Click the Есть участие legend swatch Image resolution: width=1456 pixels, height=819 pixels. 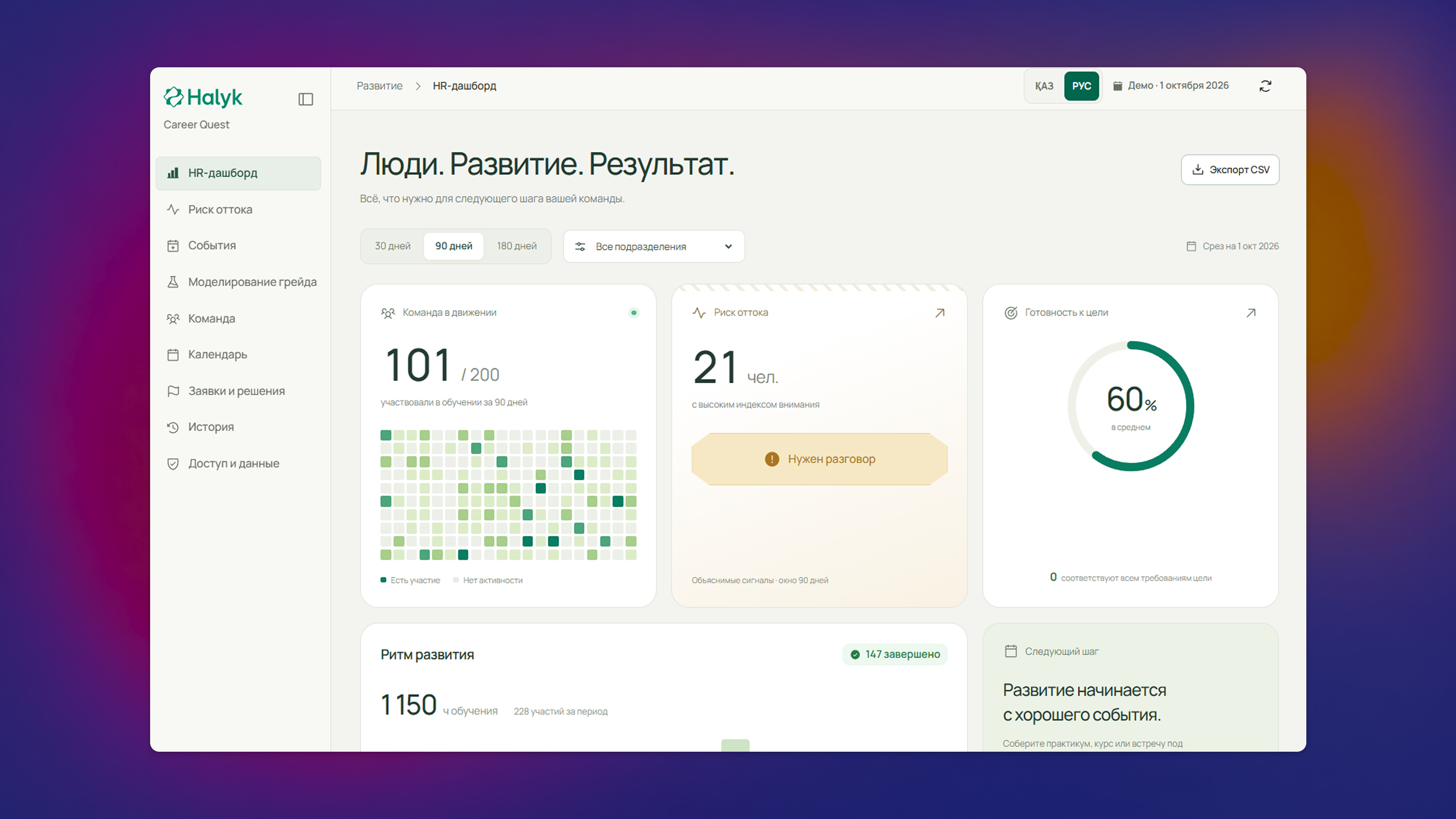[x=383, y=580]
